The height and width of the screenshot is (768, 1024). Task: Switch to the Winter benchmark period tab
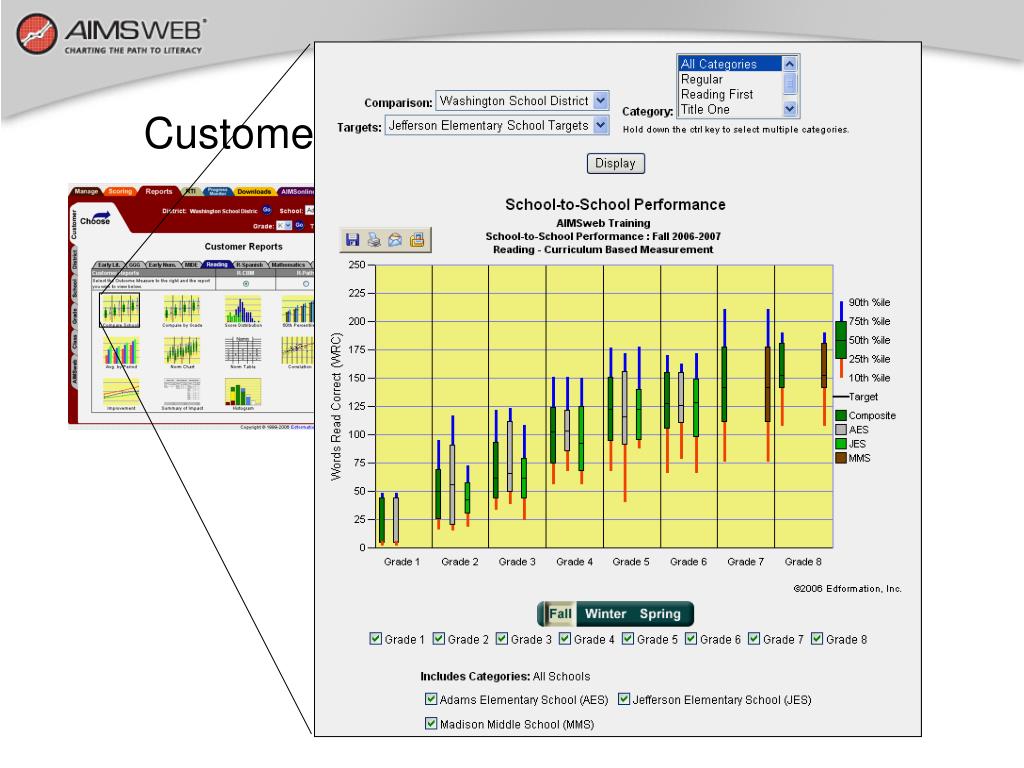coord(605,614)
